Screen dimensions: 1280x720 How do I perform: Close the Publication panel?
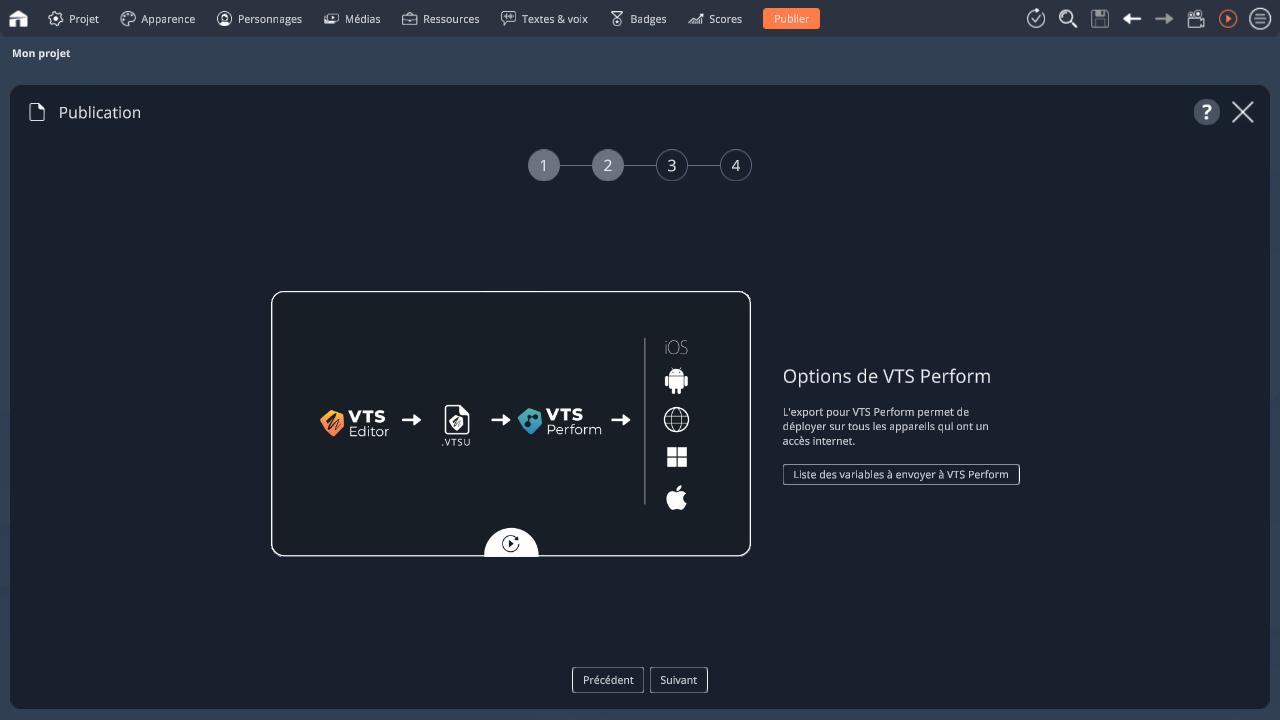[x=1243, y=112]
